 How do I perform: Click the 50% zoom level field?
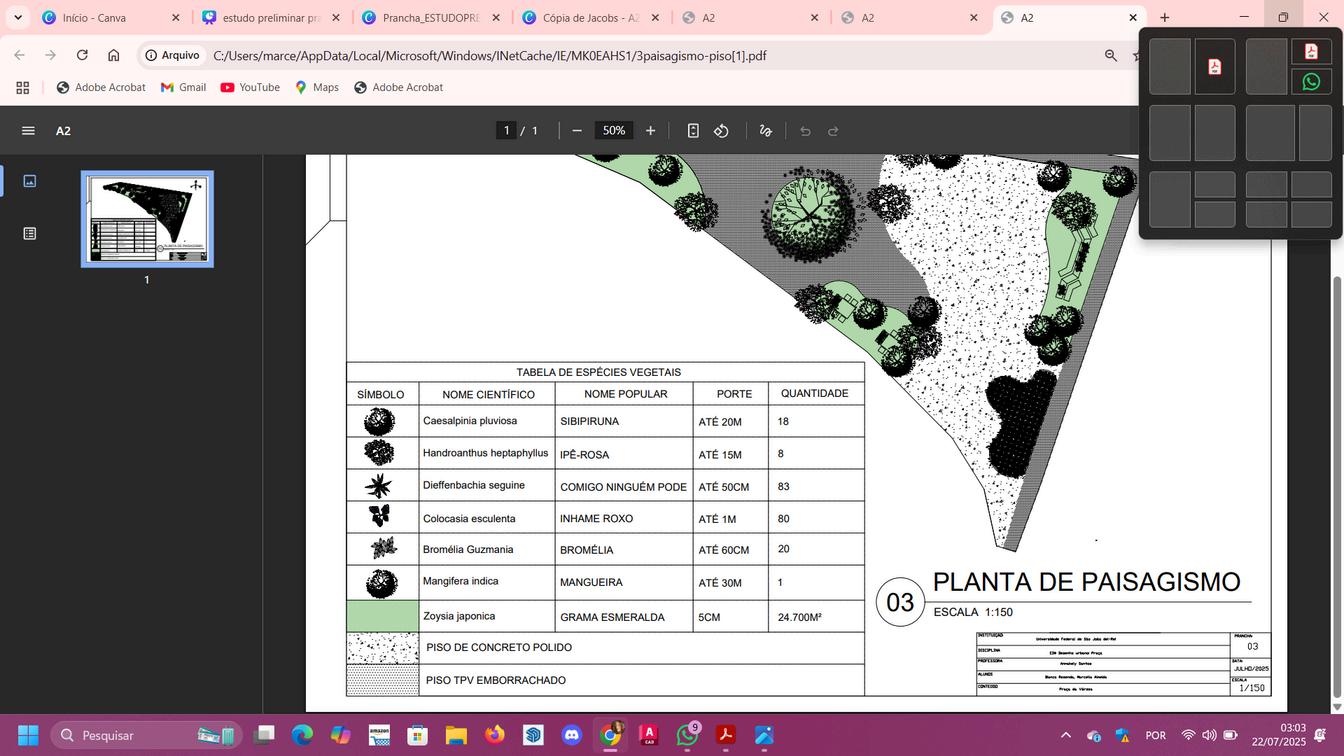[614, 131]
